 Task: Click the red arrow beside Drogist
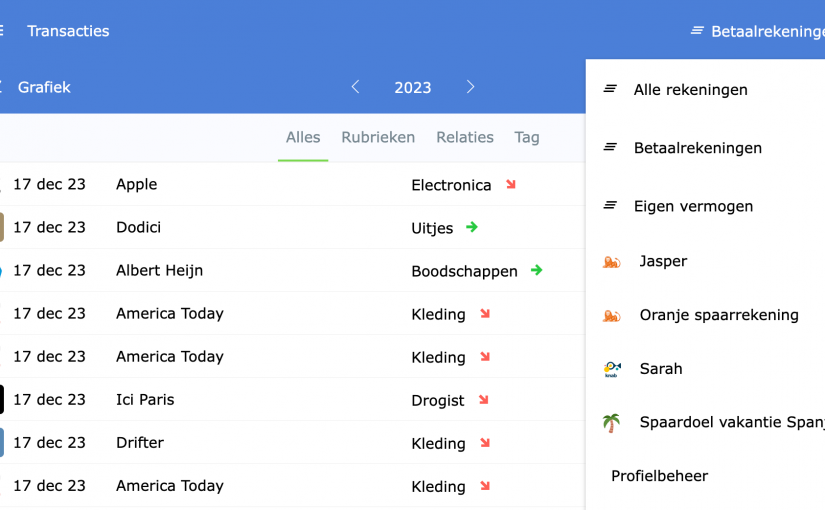coord(484,400)
